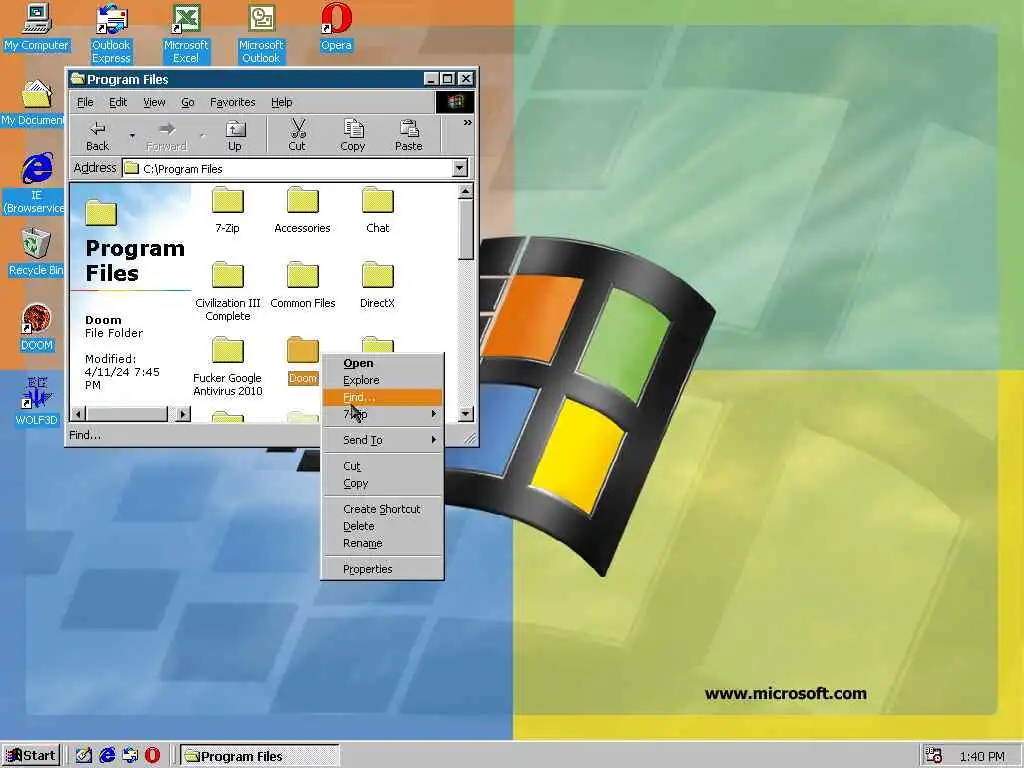
Task: Select the Opera desktop shortcut
Action: click(x=336, y=27)
